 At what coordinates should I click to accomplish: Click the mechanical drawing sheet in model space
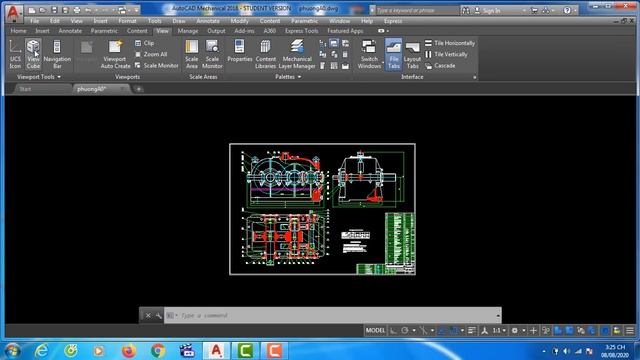[322, 209]
